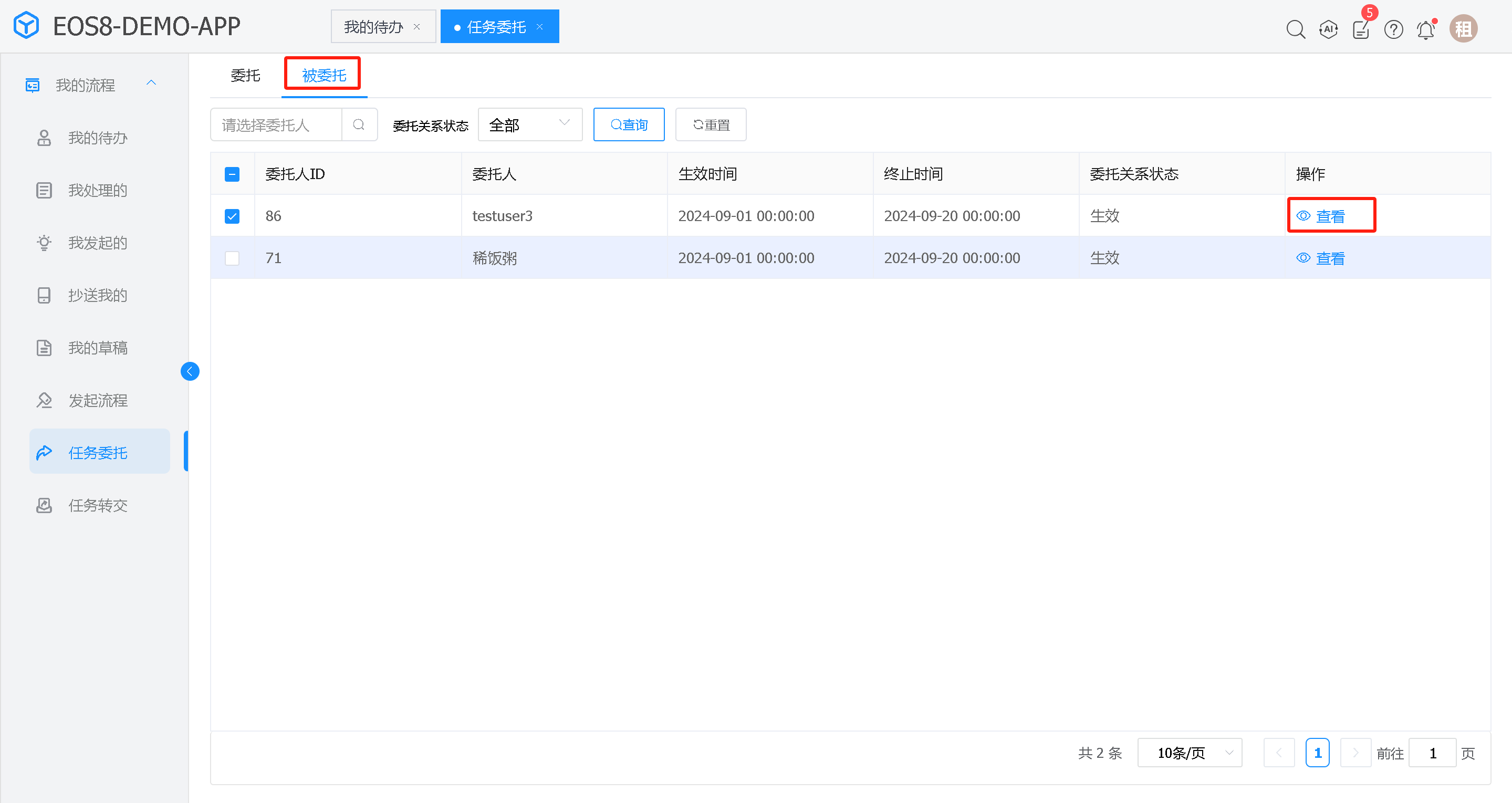This screenshot has height=803, width=1512.
Task: Collapse the 我的流程 menu group
Action: click(x=151, y=84)
